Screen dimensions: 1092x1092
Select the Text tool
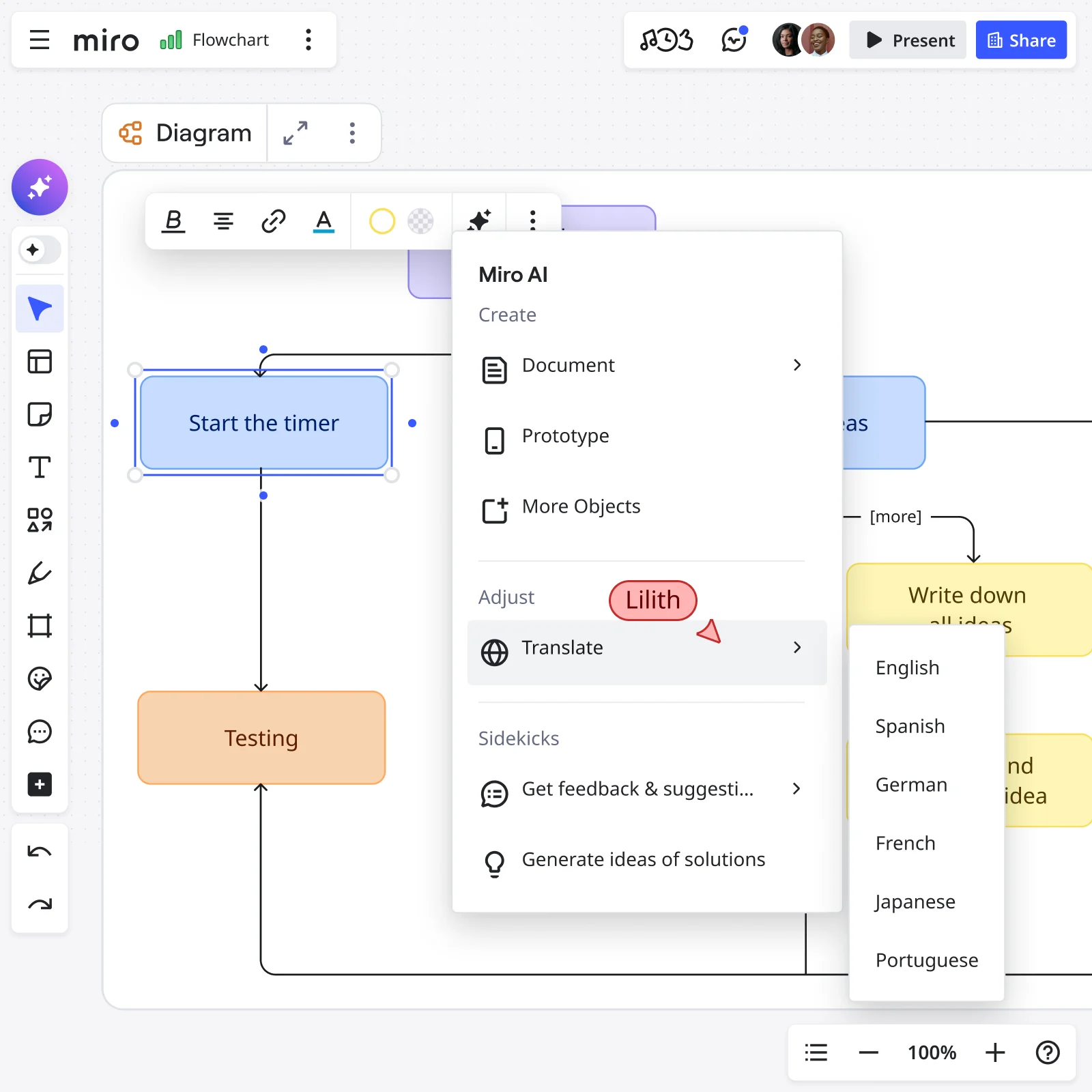(x=39, y=467)
